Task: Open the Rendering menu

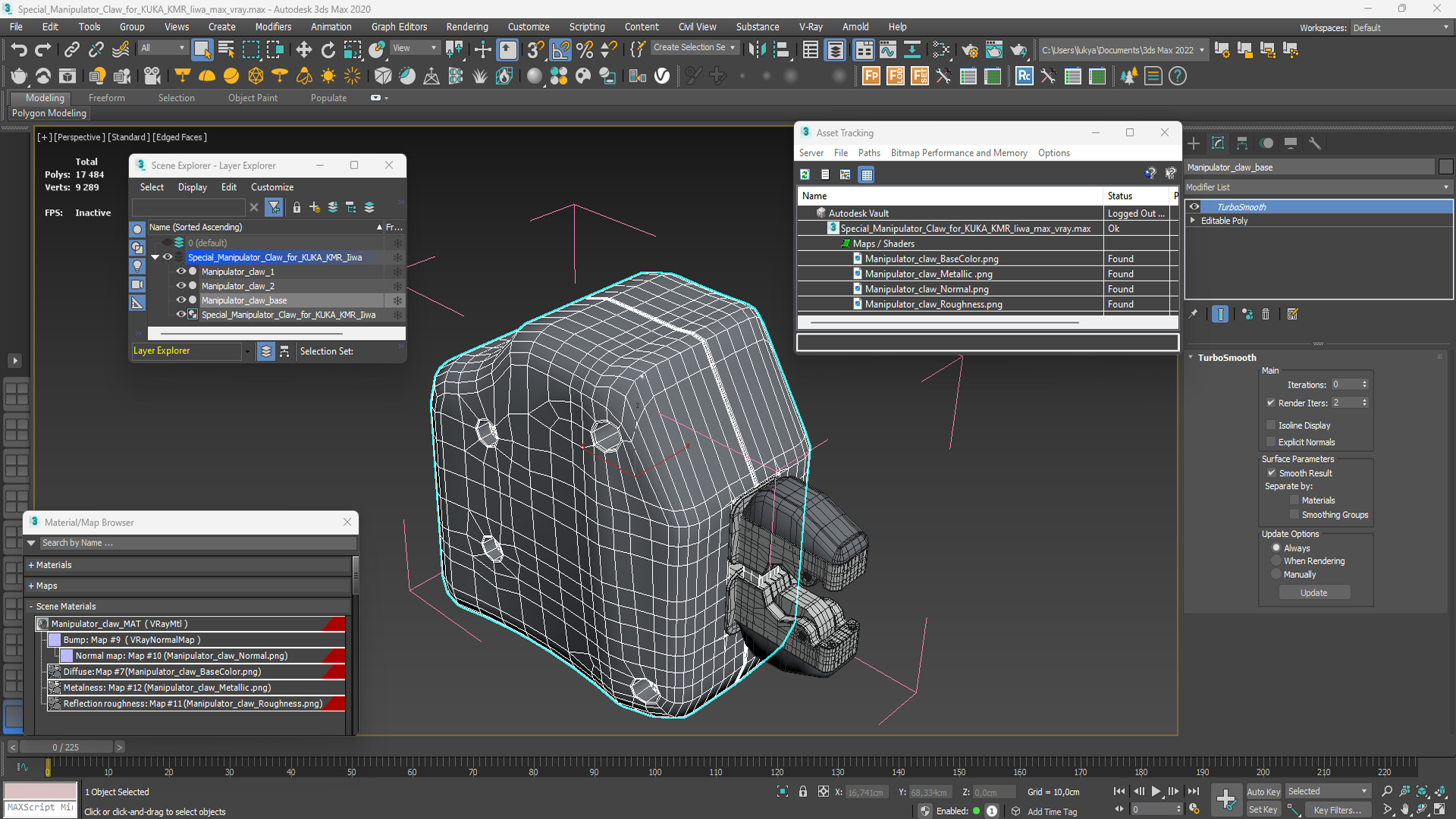Action: (467, 27)
